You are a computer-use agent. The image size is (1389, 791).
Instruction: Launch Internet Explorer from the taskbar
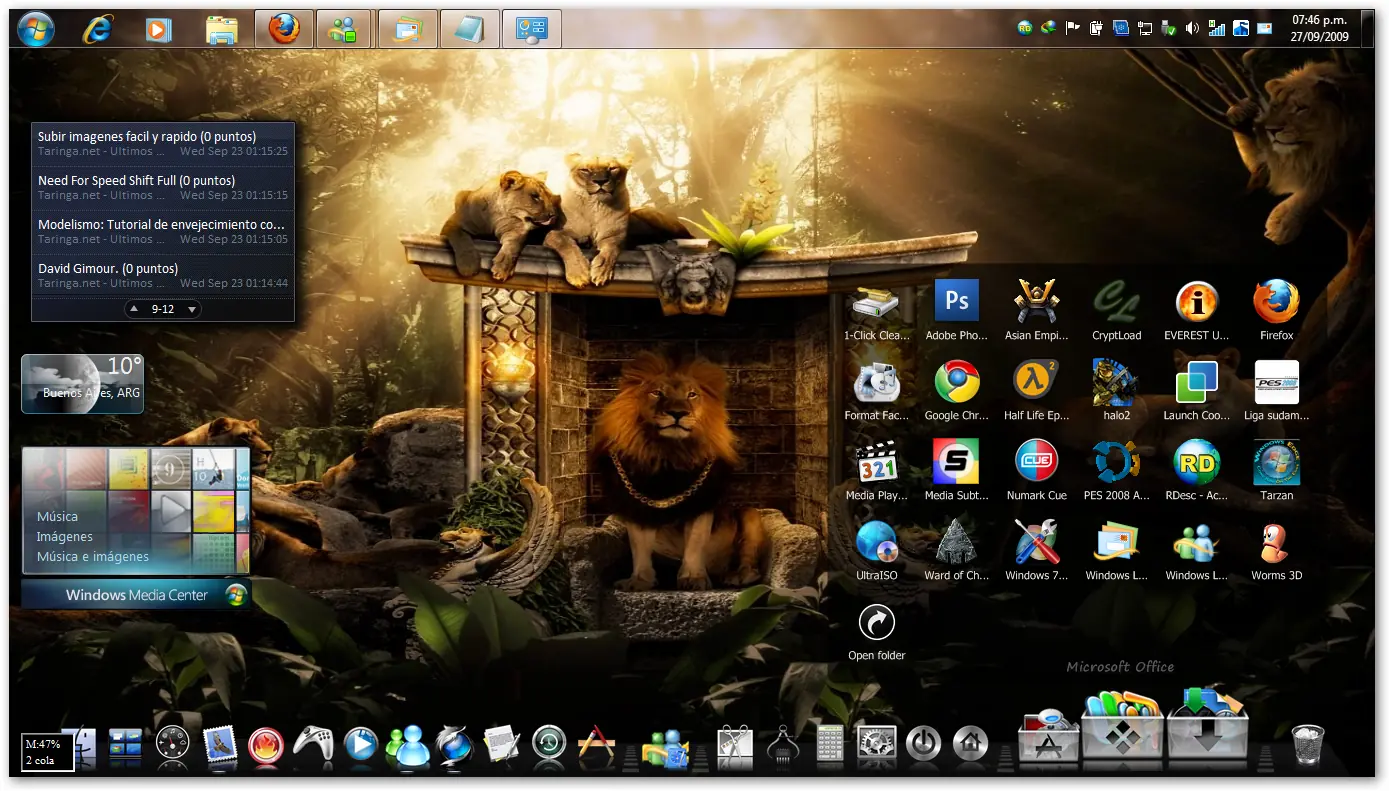(x=98, y=29)
